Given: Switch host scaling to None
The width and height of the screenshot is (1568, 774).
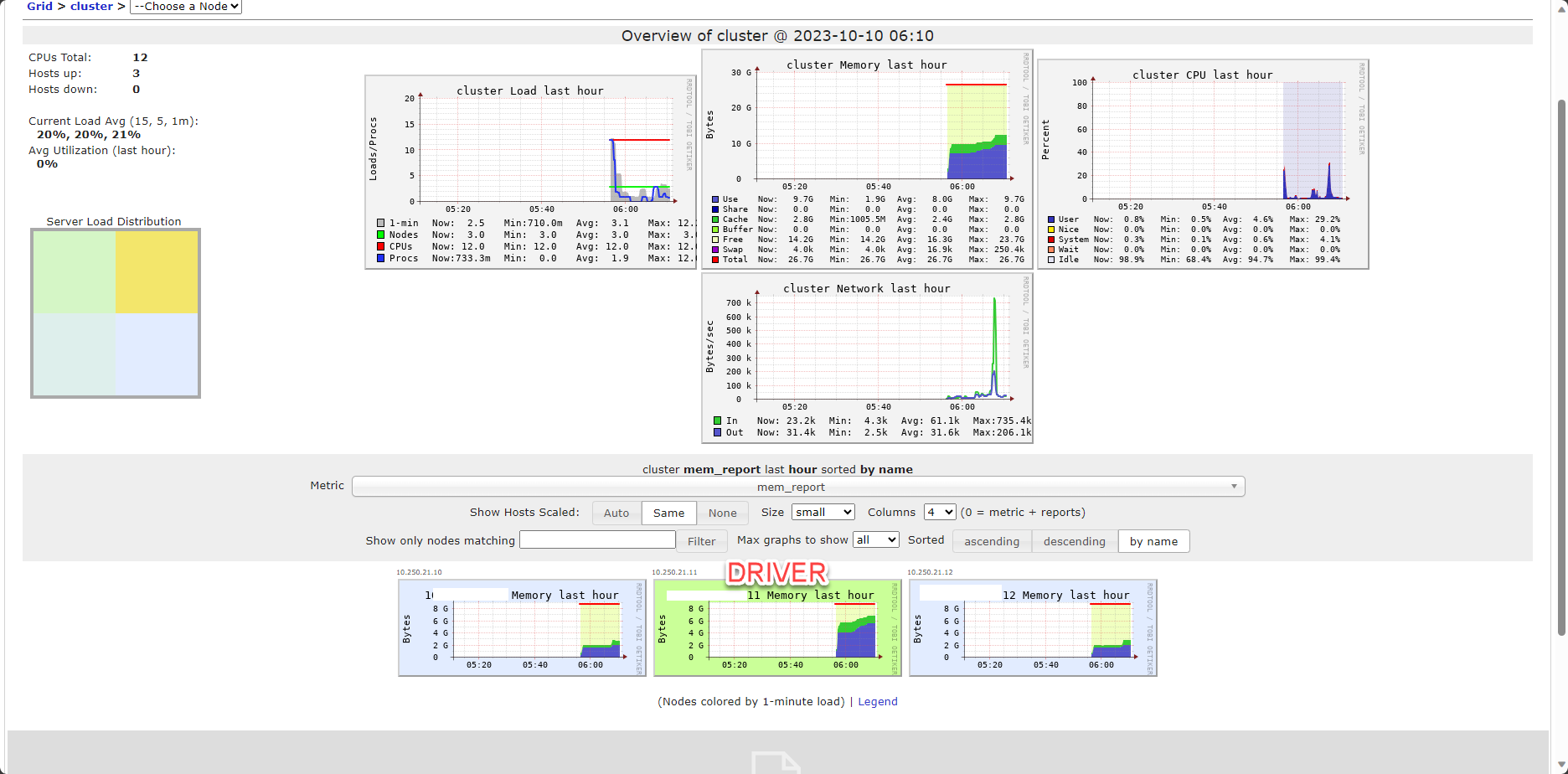Looking at the screenshot, I should 722,512.
